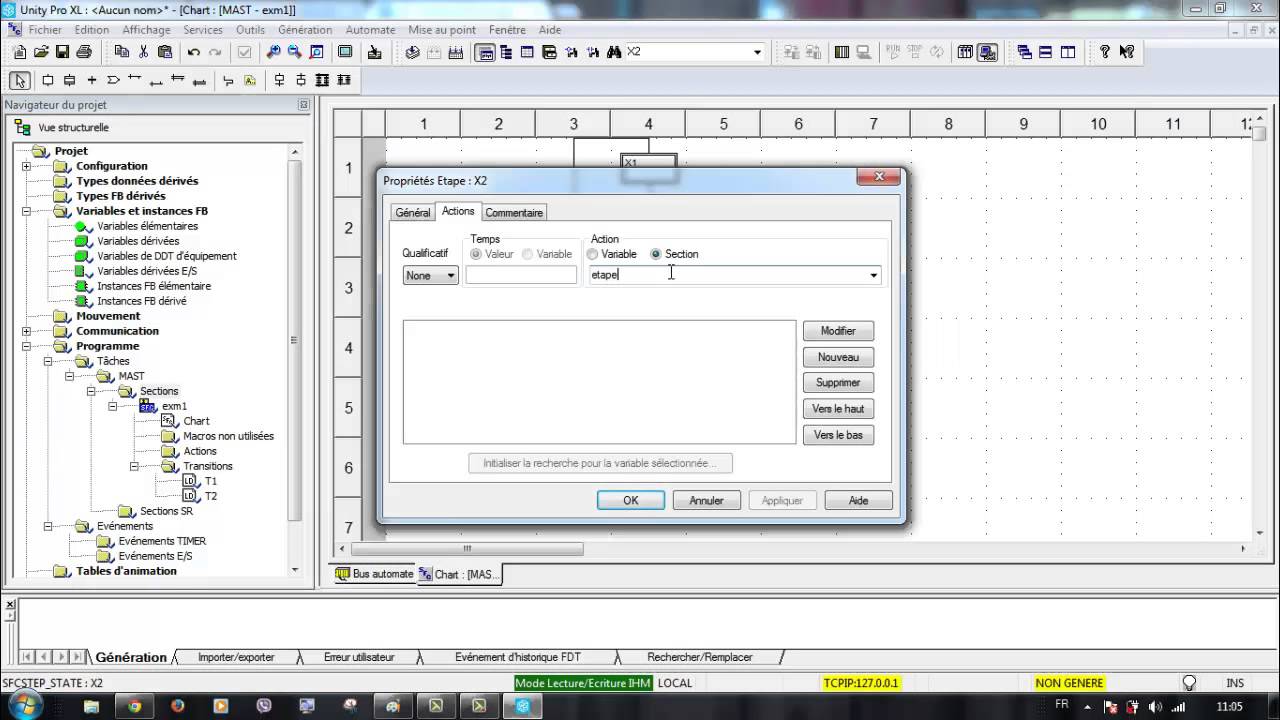
Task: Expand the Communication tree node
Action: (x=26, y=331)
